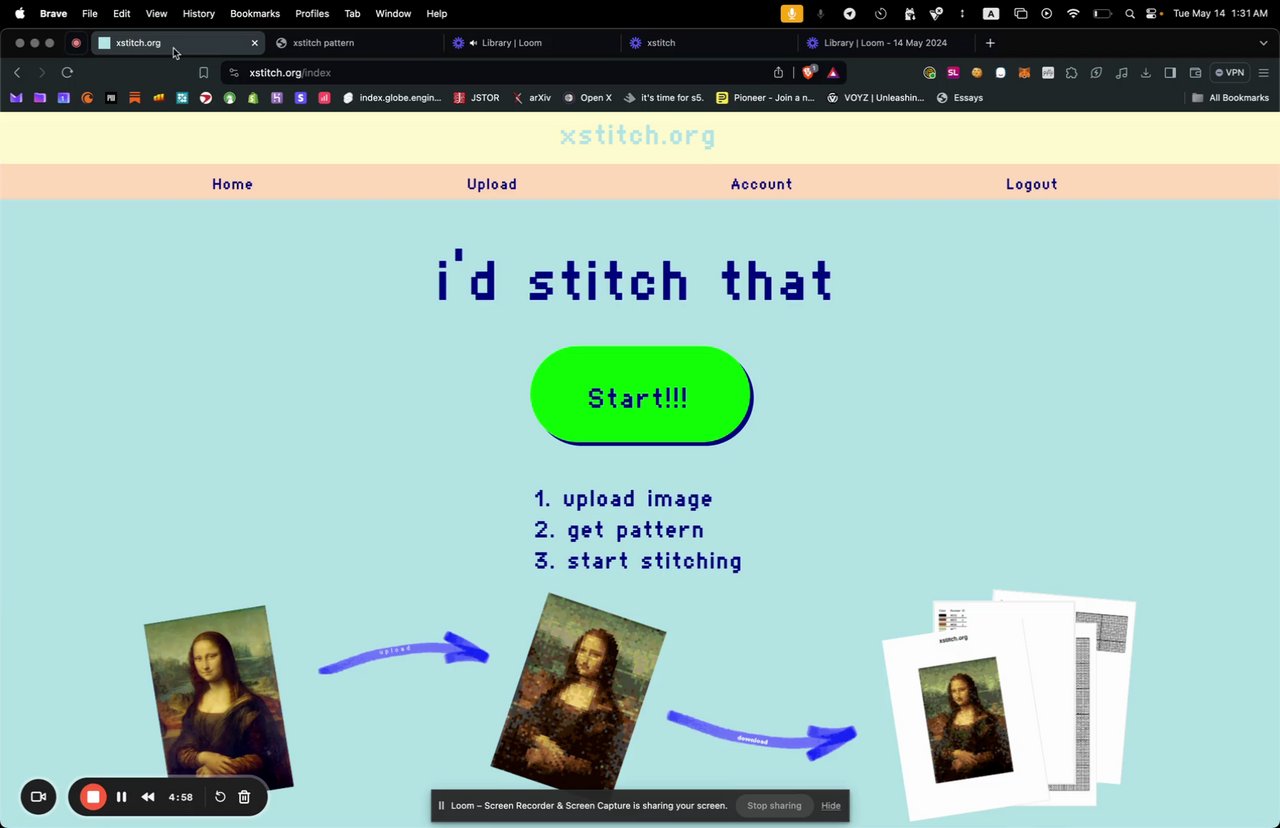This screenshot has height=828, width=1280.
Task: Click the share icon in address bar
Action: [x=778, y=72]
